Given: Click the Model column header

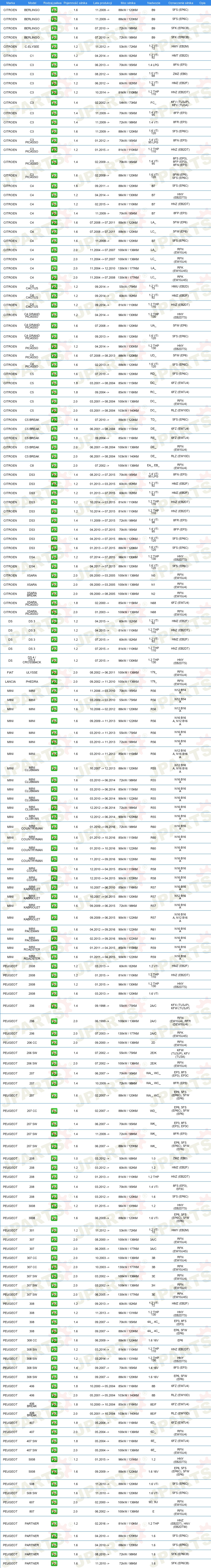Looking at the screenshot, I should click(32, 3).
